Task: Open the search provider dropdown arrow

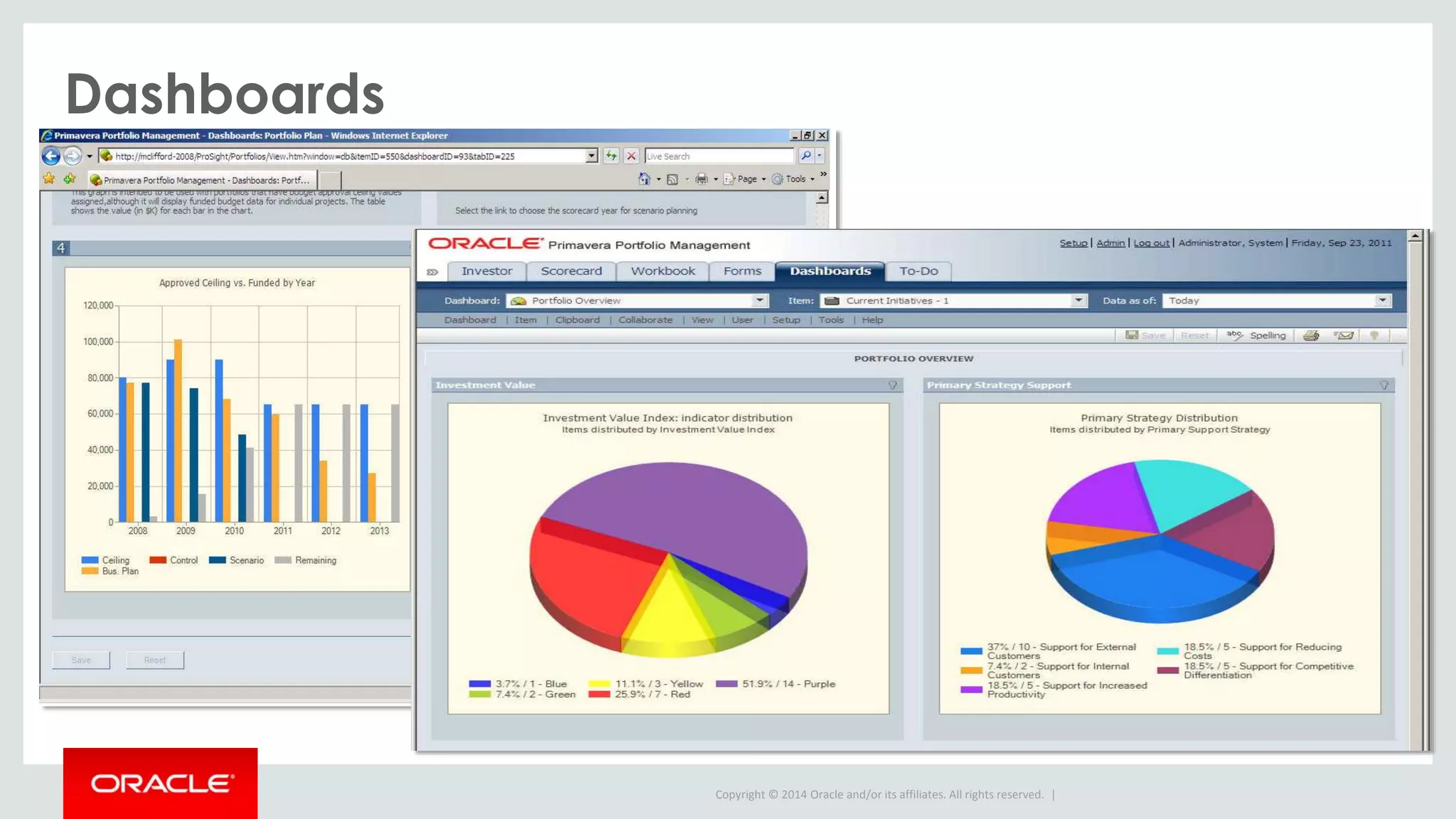Action: click(x=820, y=156)
